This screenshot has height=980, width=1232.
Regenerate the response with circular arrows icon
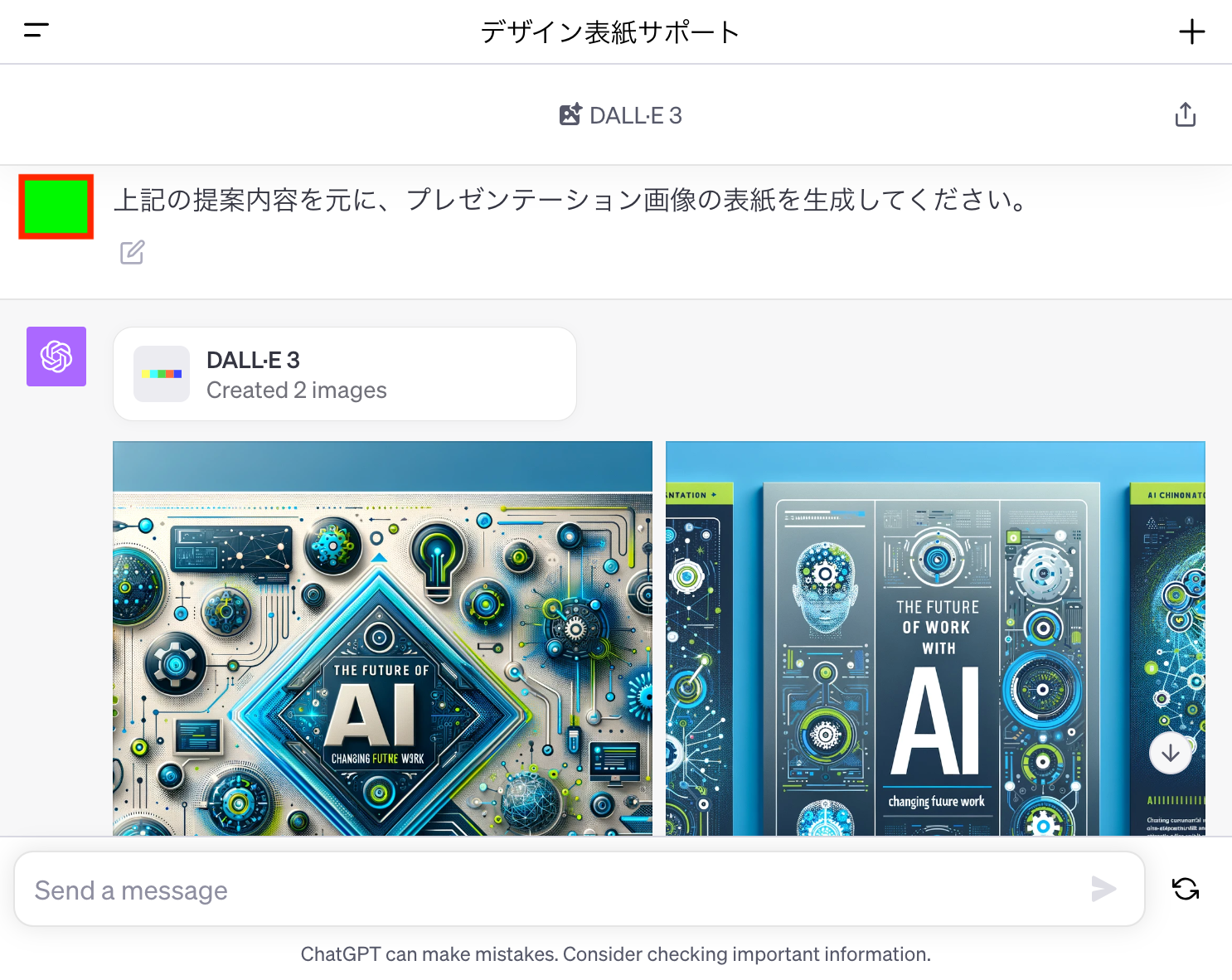(x=1185, y=889)
